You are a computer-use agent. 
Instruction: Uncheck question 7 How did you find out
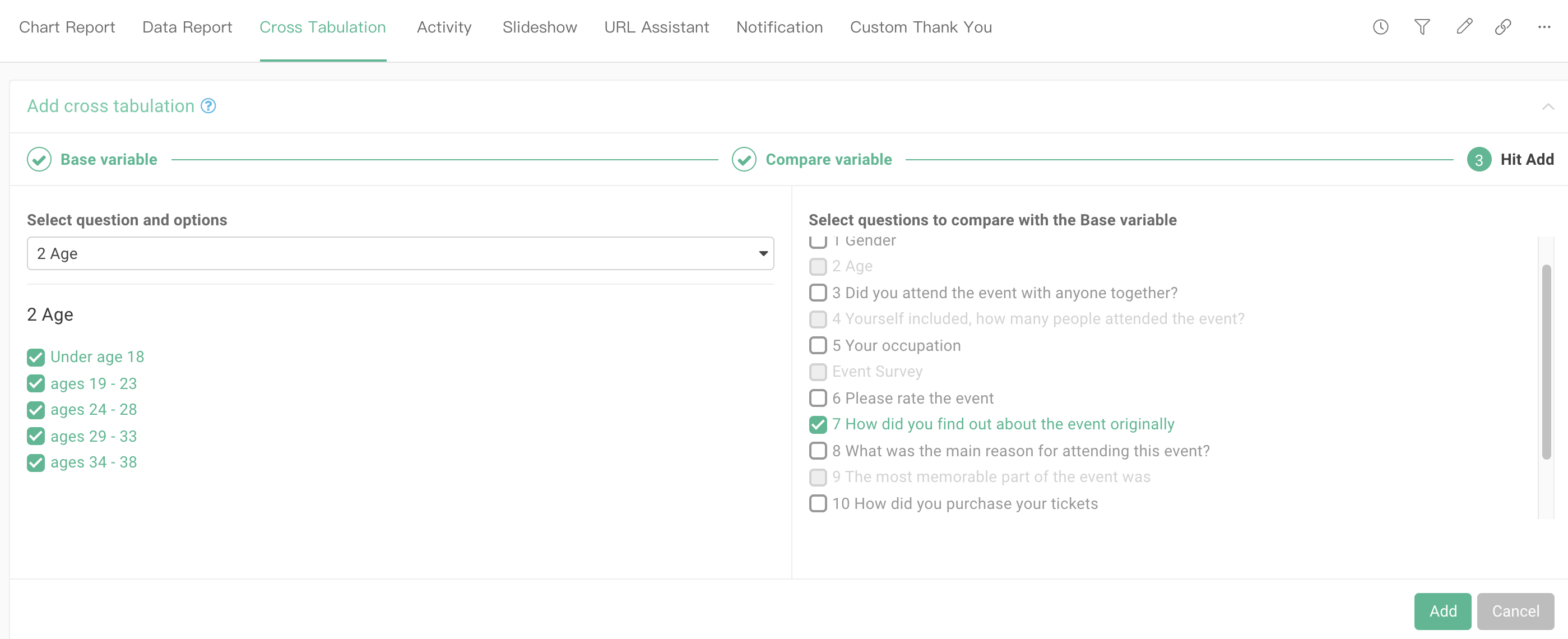pyautogui.click(x=818, y=424)
